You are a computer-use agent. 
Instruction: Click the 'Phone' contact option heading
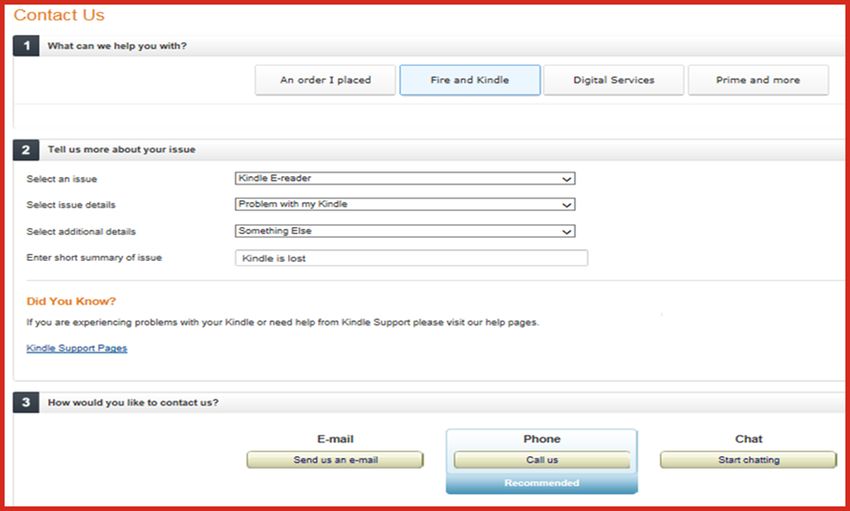(542, 439)
